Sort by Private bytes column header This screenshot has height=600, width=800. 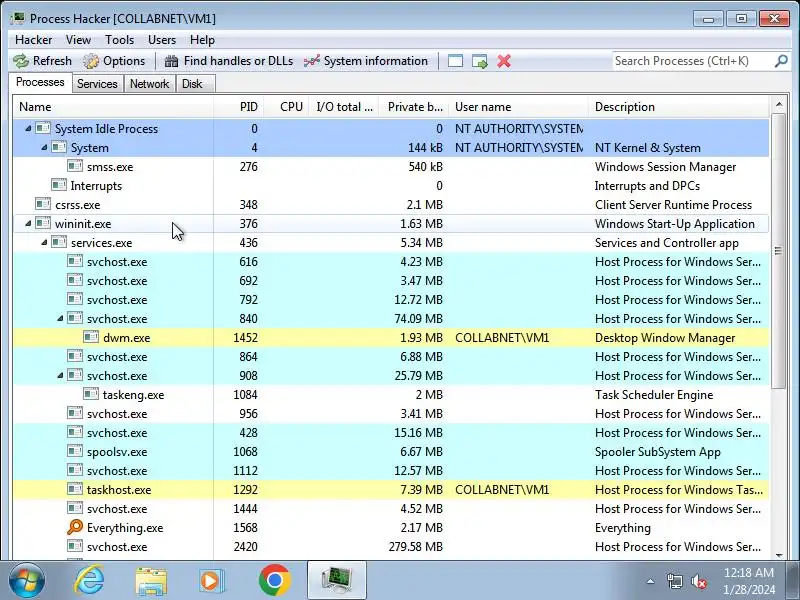click(x=414, y=107)
